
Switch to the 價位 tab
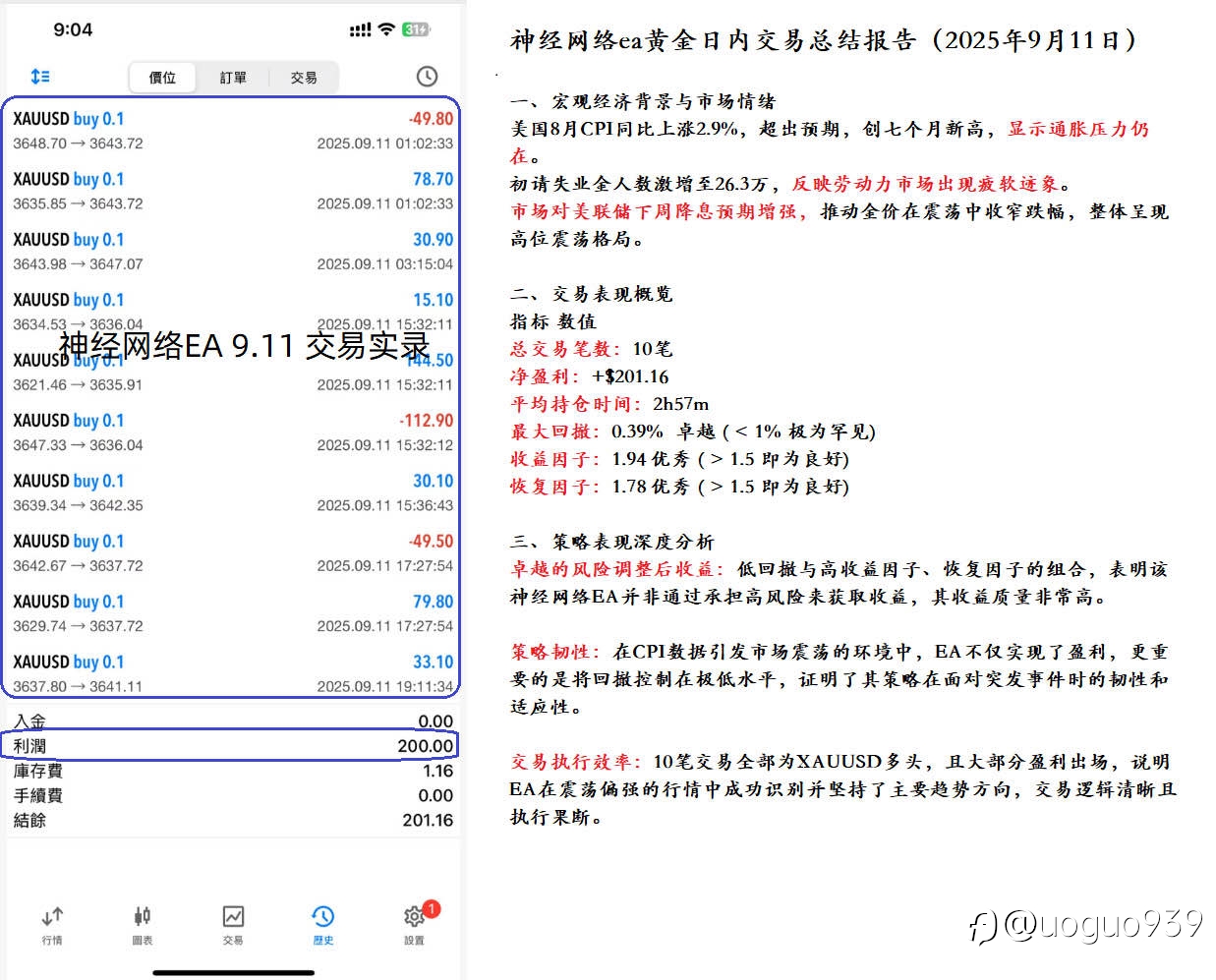[x=162, y=77]
